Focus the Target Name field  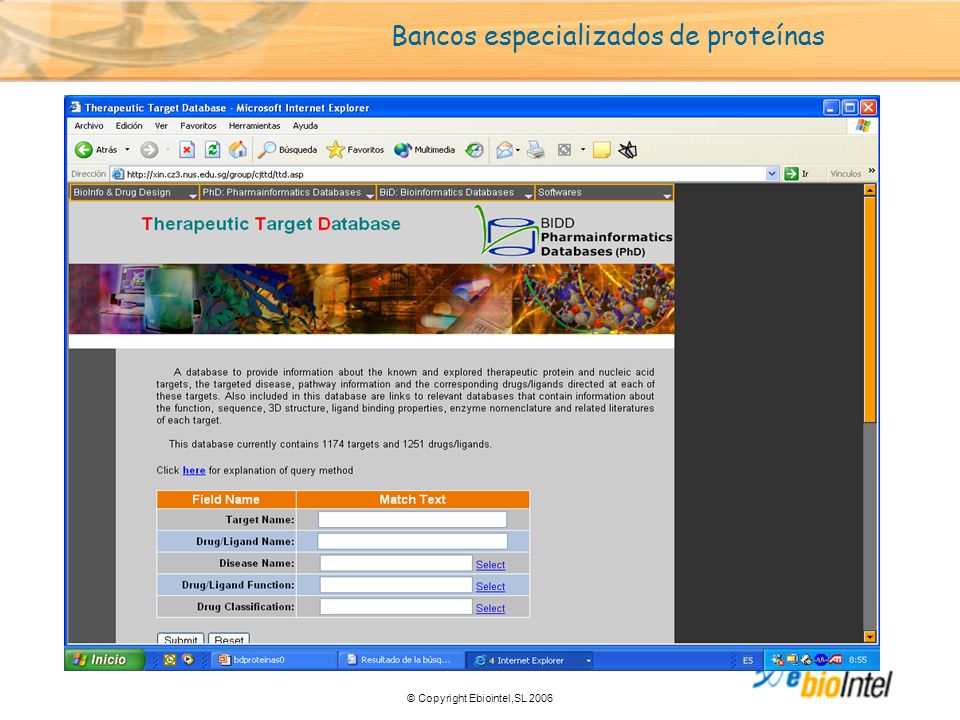pos(412,519)
